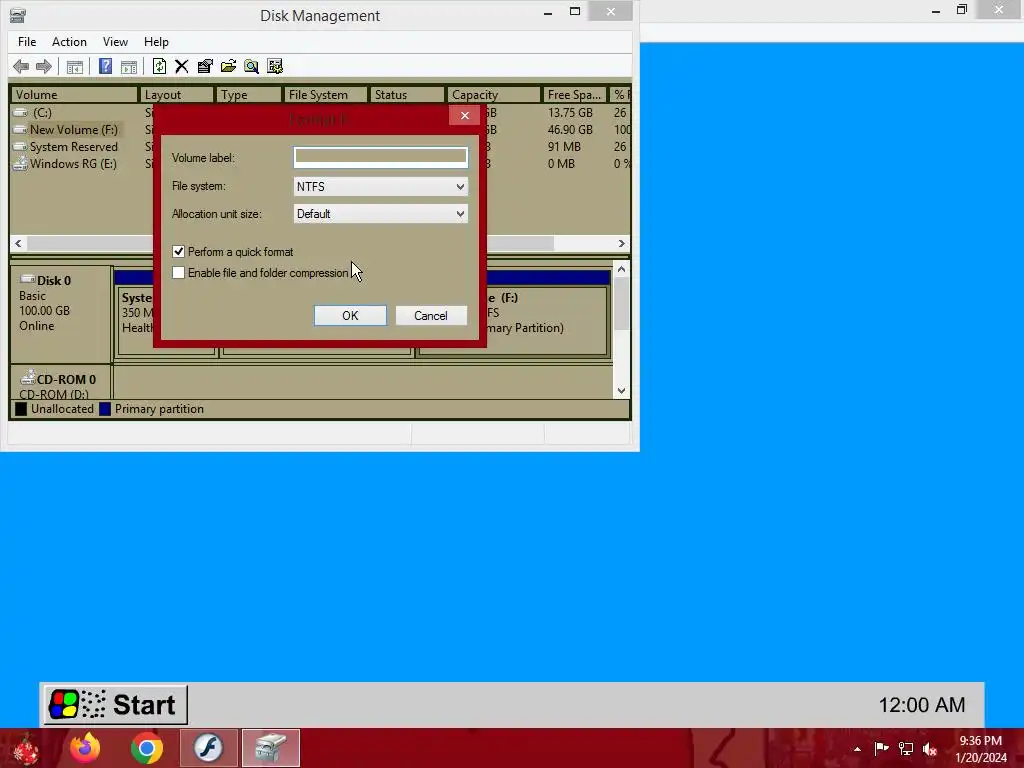Click the Capacity column header
The height and width of the screenshot is (768, 1024).
[494, 95]
